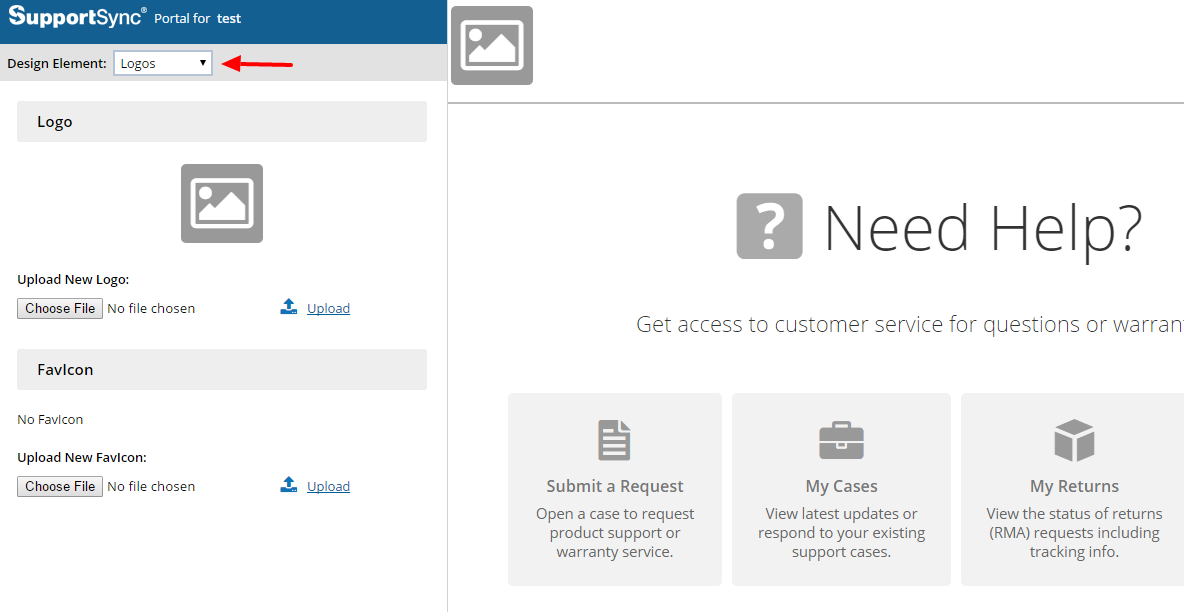Click the Need Help? heading text
This screenshot has height=612, width=1184.
coord(982,227)
